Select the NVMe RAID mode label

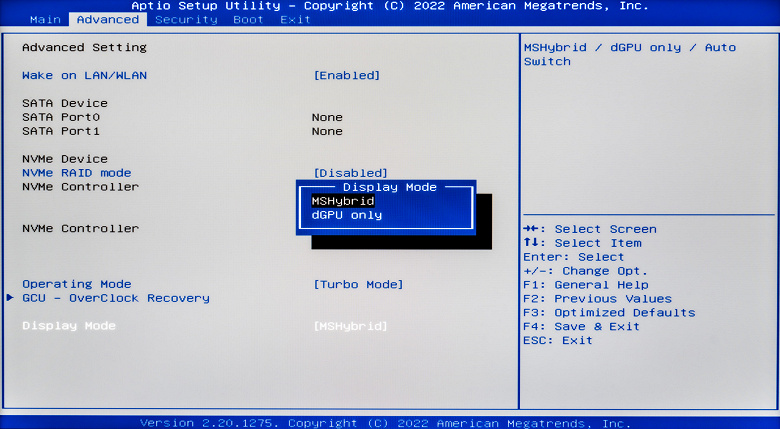77,173
